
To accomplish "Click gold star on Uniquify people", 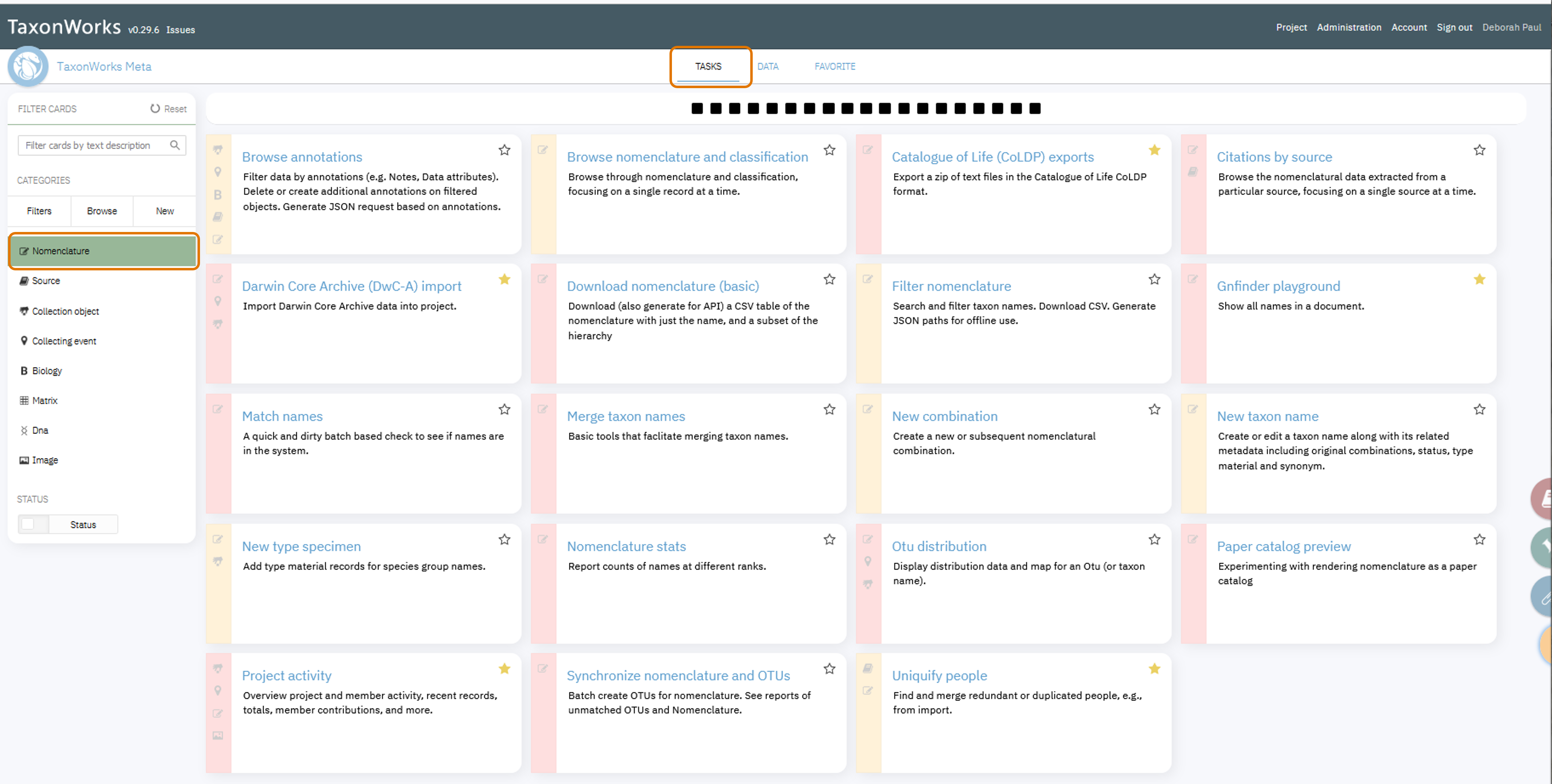I will pyautogui.click(x=1154, y=668).
